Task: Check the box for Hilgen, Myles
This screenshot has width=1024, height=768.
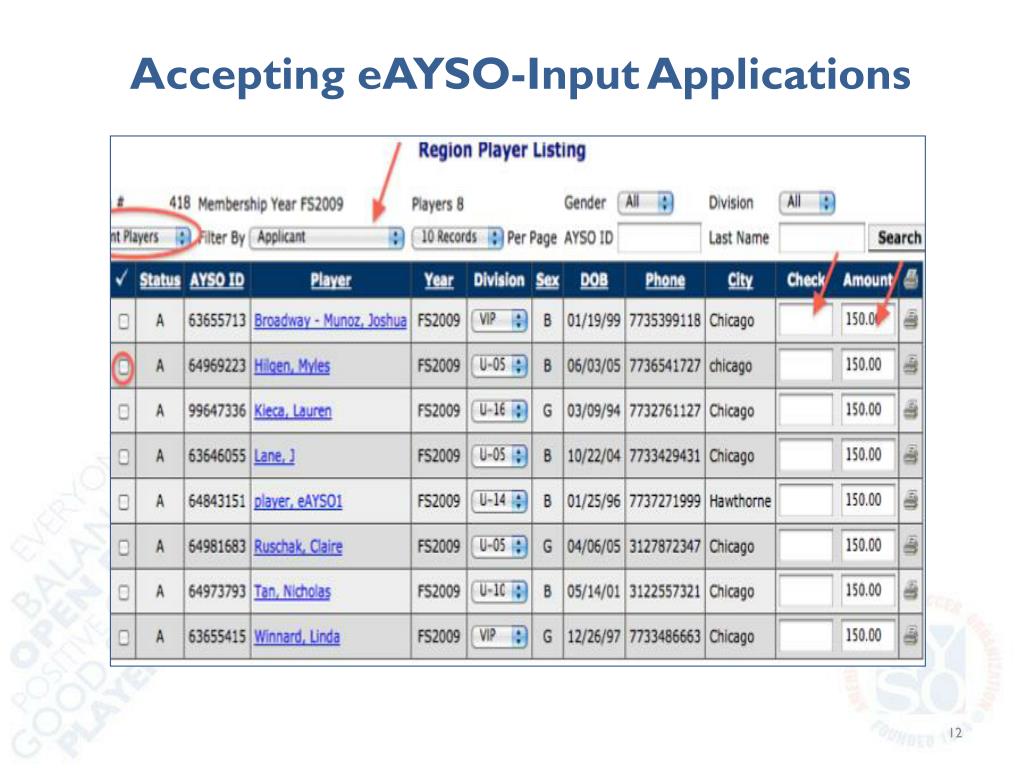Action: (x=123, y=366)
